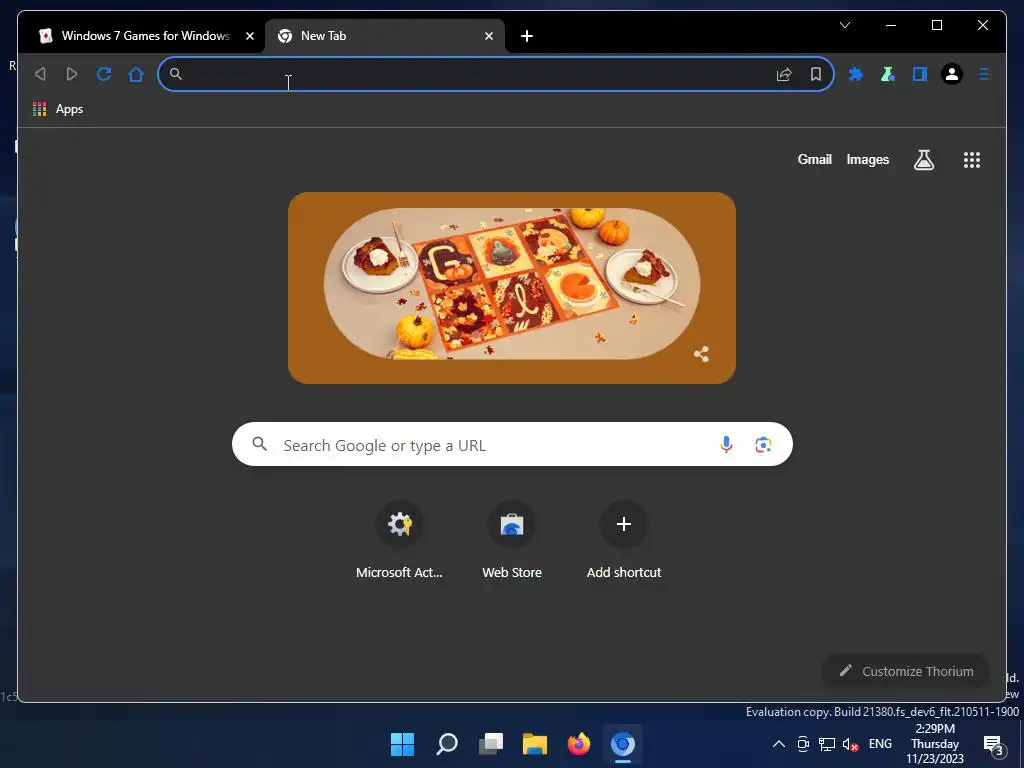Click the Search Google or type a URL box

pos(512,444)
